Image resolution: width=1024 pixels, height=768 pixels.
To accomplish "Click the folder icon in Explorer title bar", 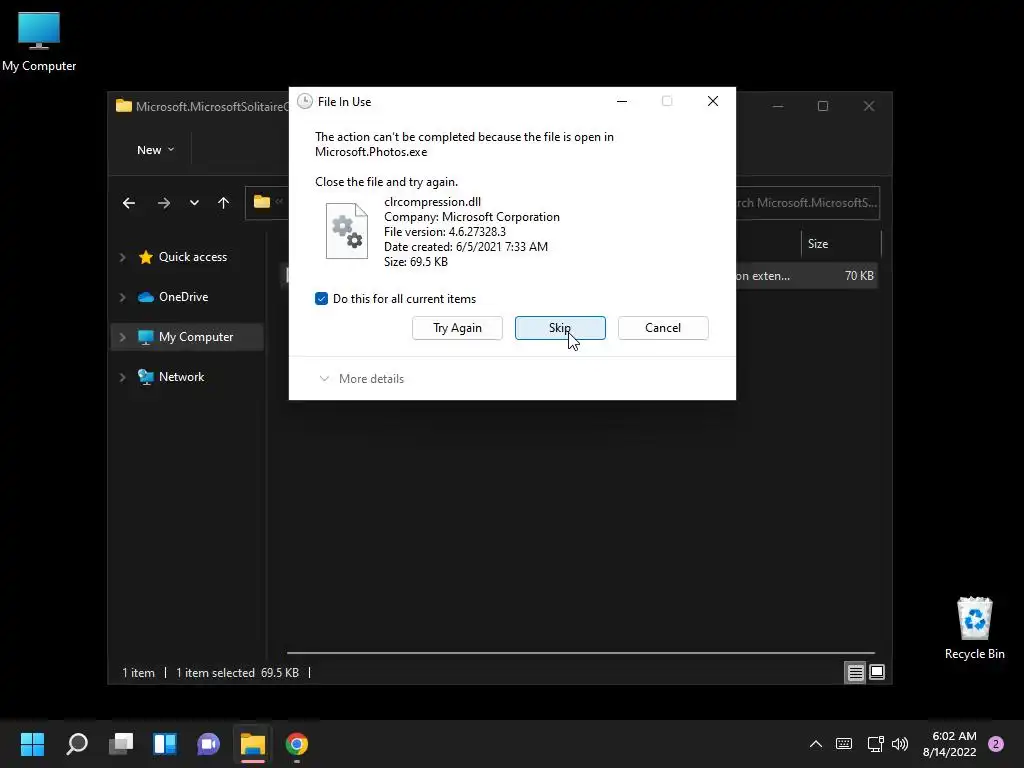I will (123, 106).
